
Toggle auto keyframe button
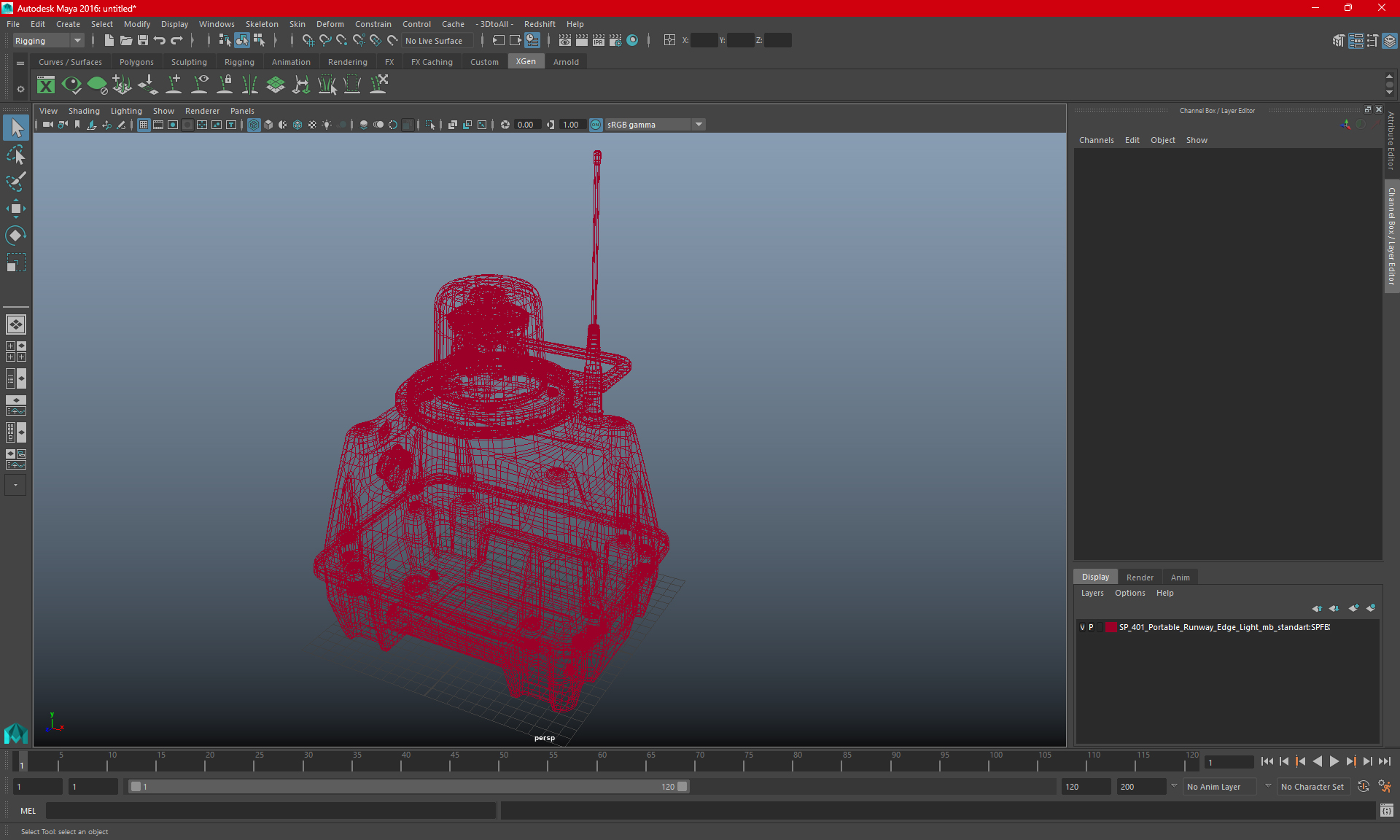tap(1363, 787)
